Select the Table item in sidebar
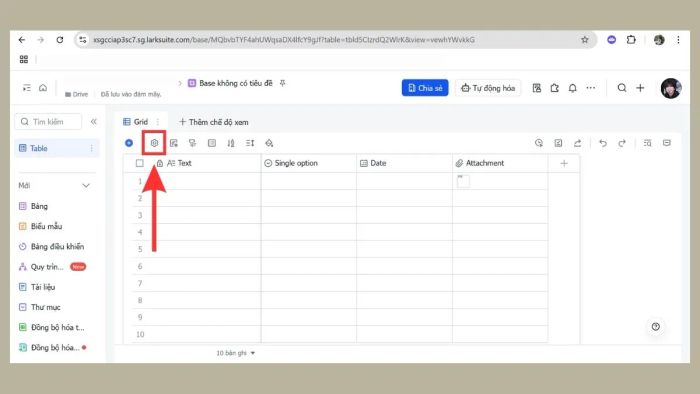 pyautogui.click(x=57, y=148)
